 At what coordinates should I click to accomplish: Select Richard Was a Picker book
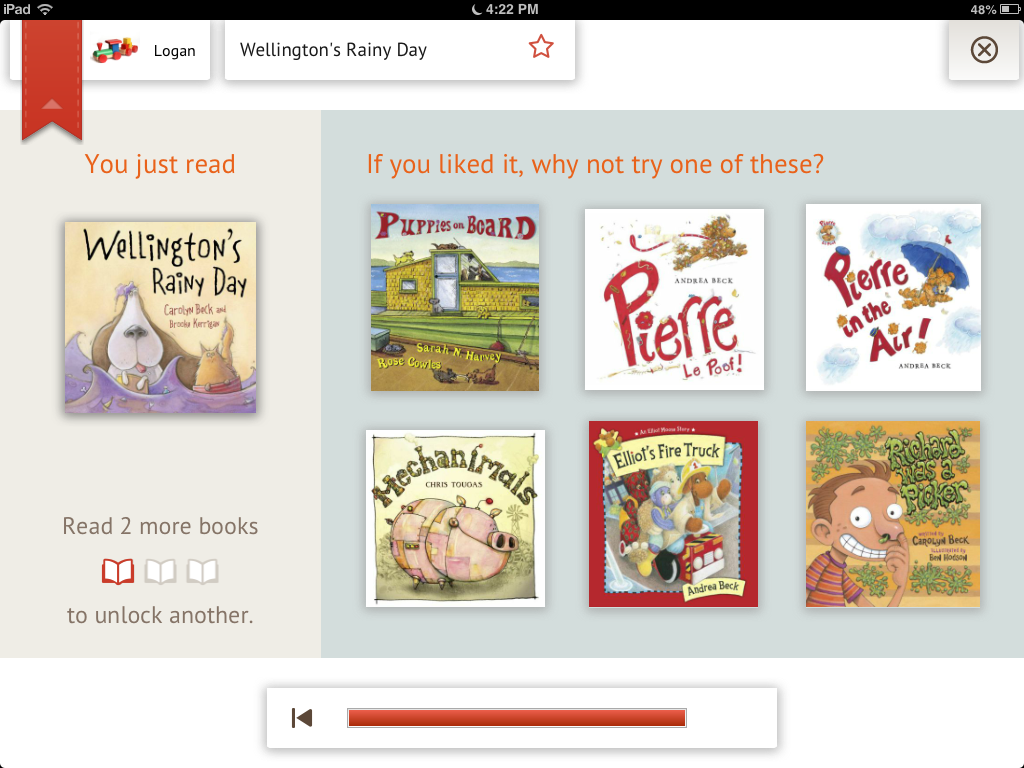pos(892,514)
